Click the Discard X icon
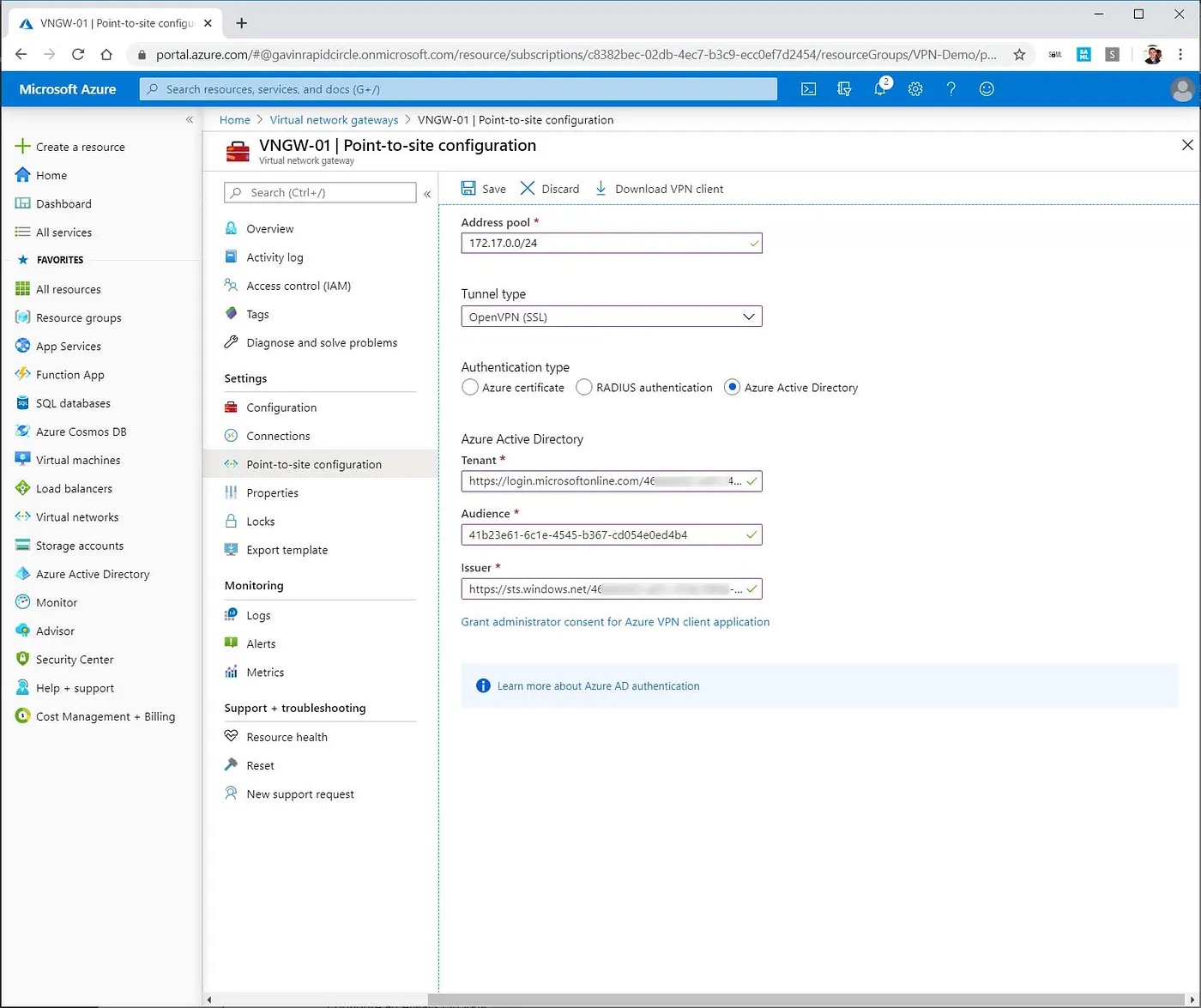 pyautogui.click(x=528, y=188)
